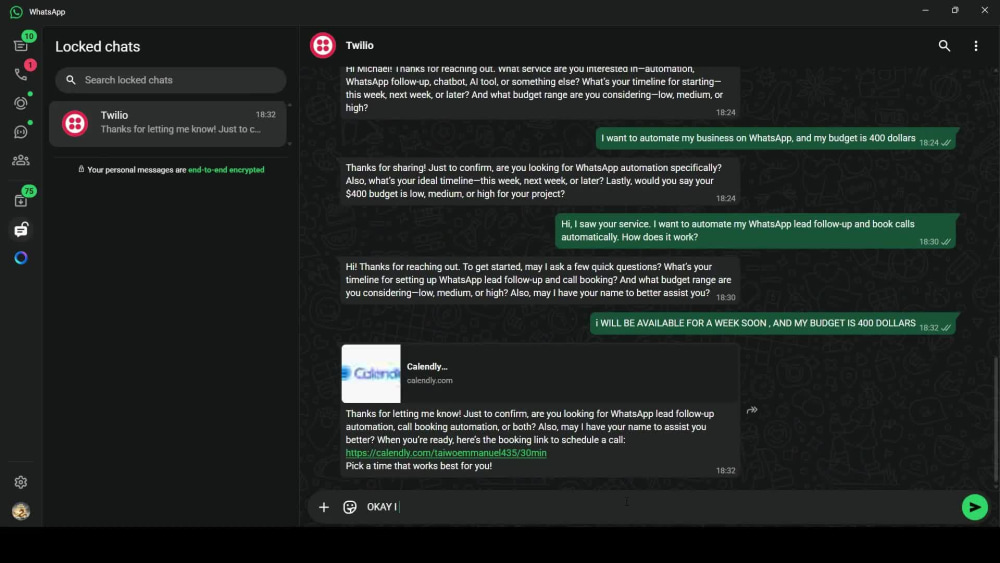
Task: Open the emoji and sticker picker
Action: click(x=349, y=507)
